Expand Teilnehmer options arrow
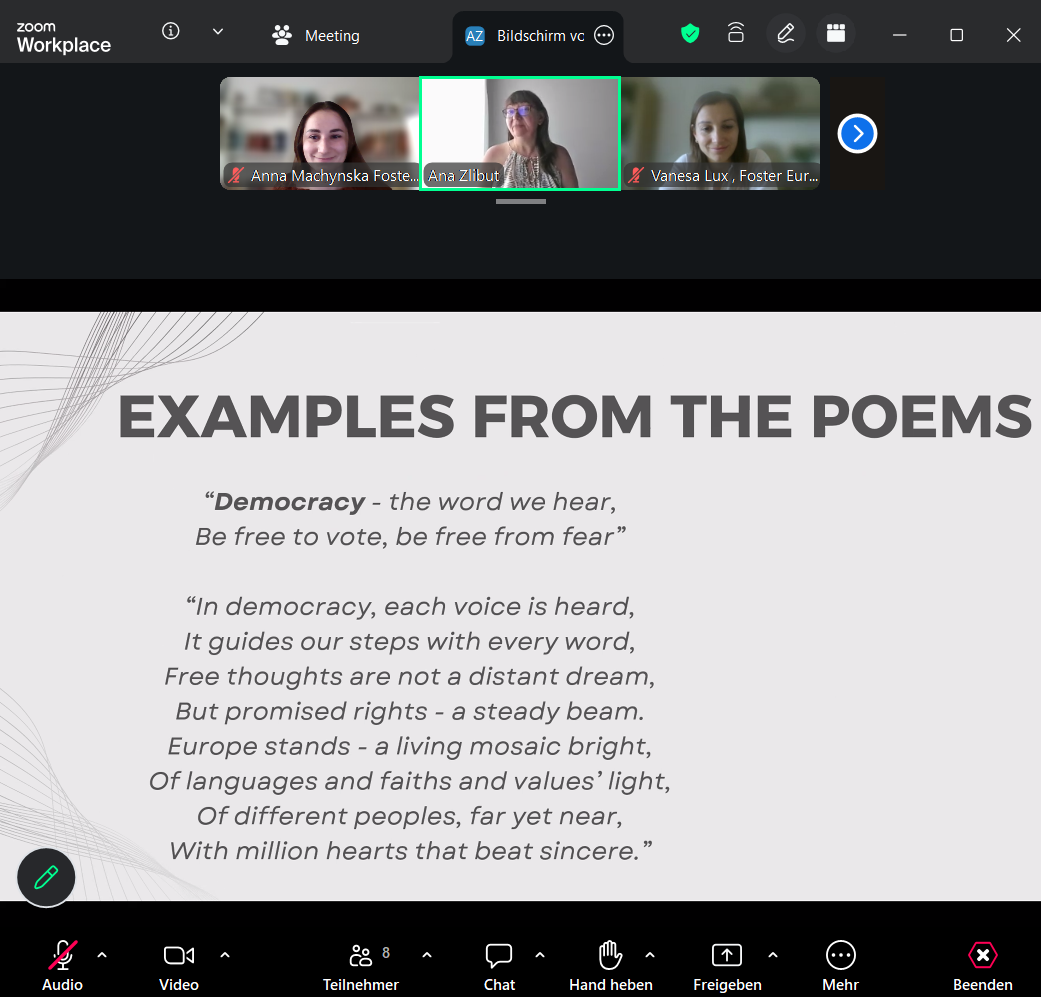This screenshot has height=997, width=1041. coord(427,955)
